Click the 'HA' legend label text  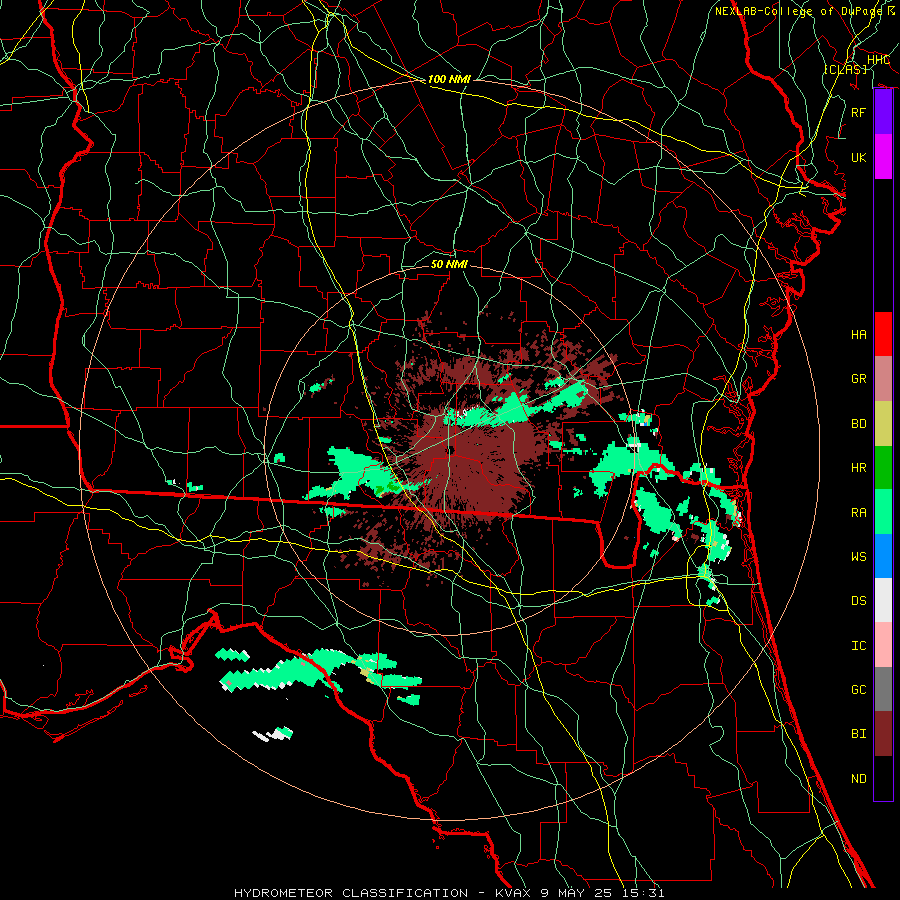858,335
